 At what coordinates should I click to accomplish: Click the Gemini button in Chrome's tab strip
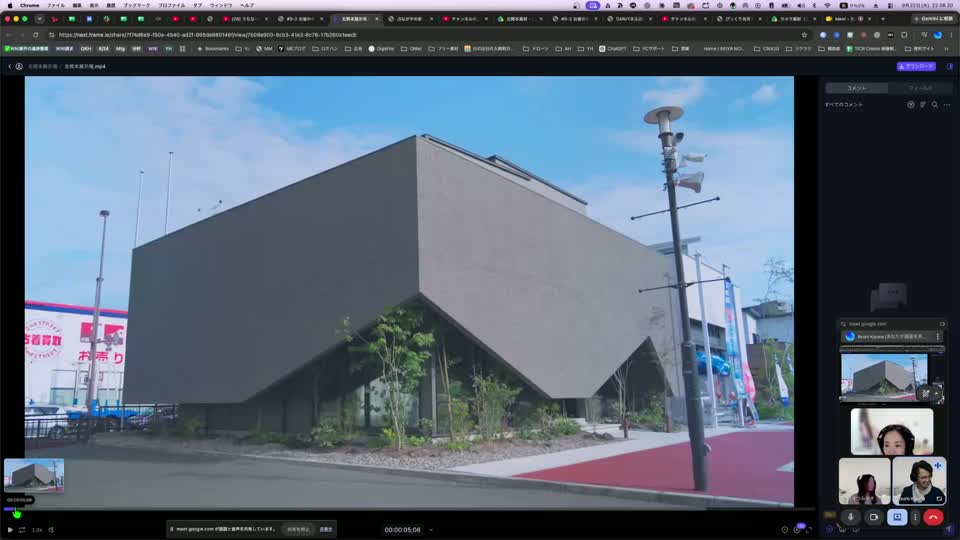(933, 19)
